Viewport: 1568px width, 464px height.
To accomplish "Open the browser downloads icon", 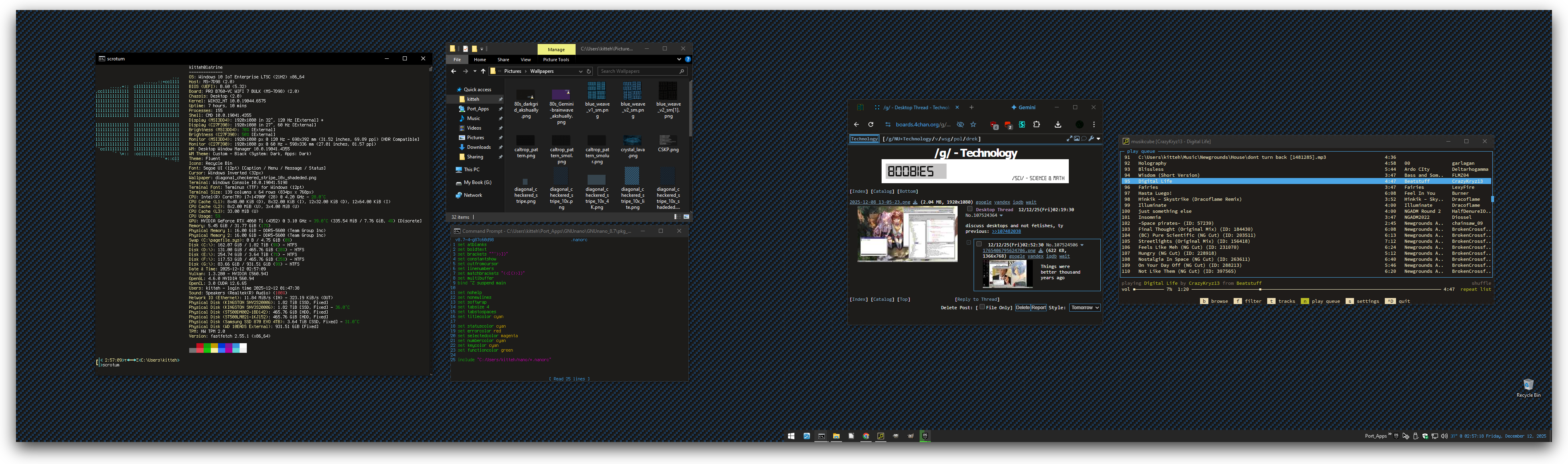I will 1058,124.
